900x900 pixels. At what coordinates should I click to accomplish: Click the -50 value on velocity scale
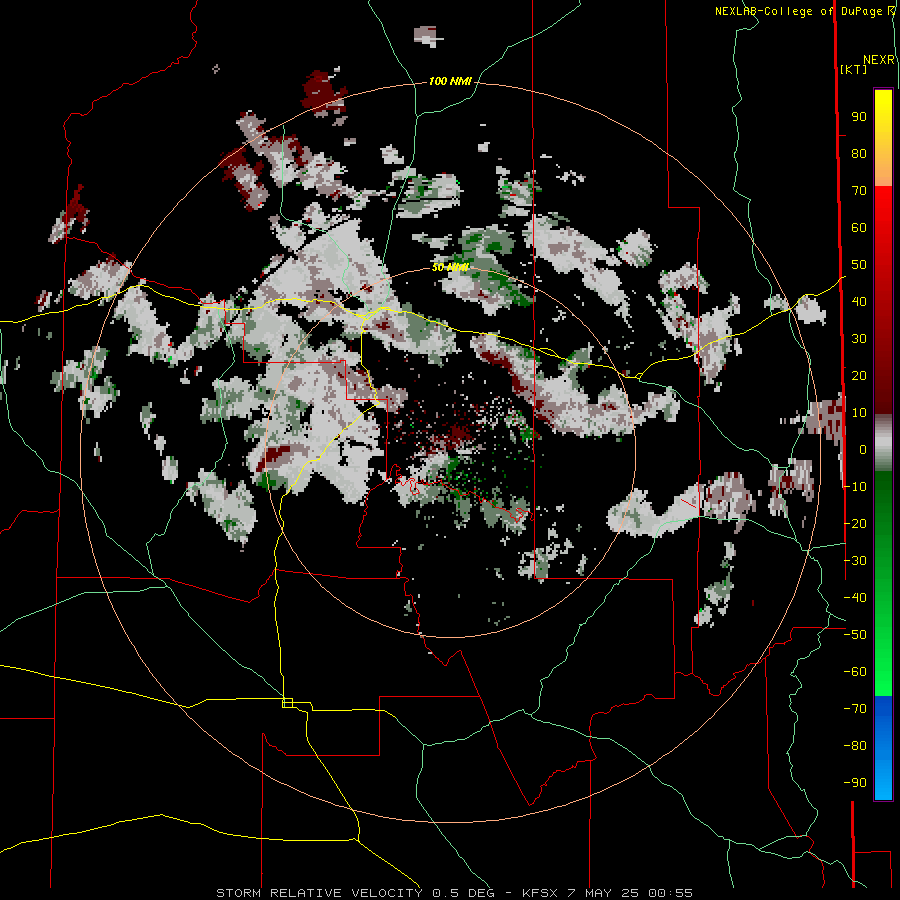(x=855, y=635)
